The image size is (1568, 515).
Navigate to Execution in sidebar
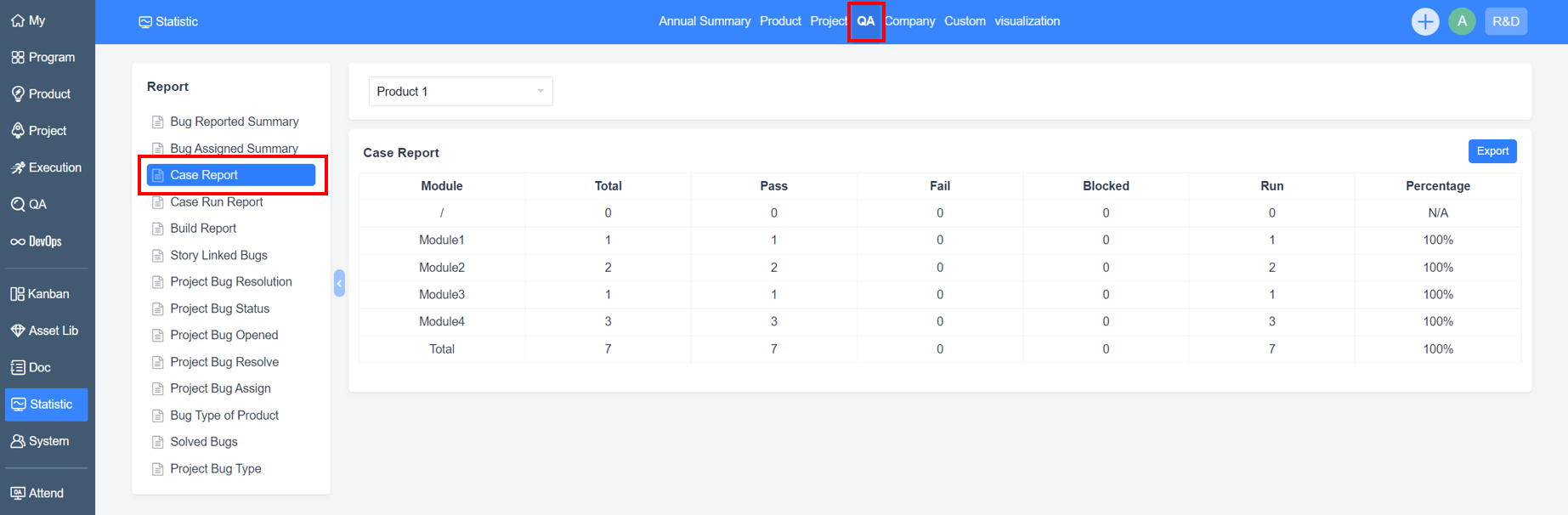coord(46,167)
